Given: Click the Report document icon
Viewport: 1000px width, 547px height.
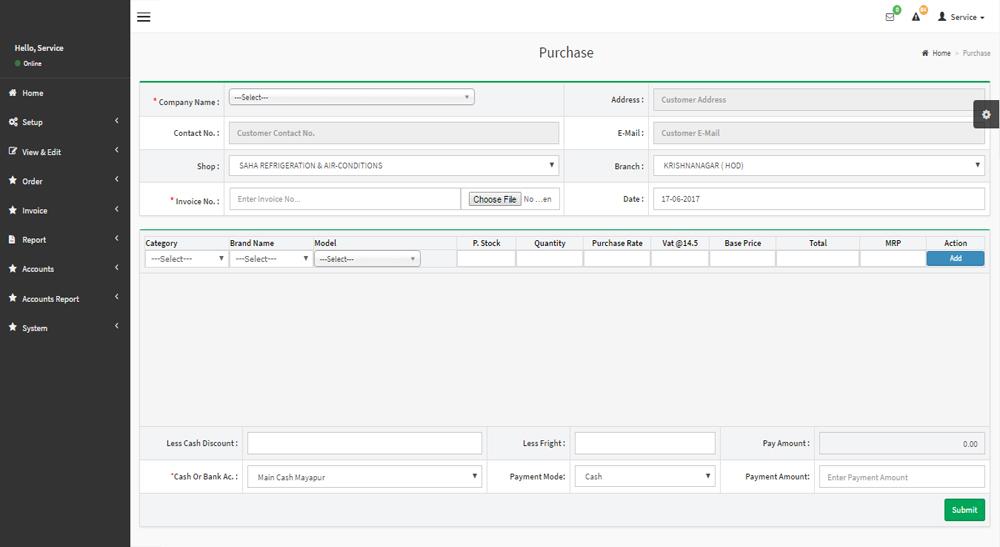Looking at the screenshot, I should 12,239.
